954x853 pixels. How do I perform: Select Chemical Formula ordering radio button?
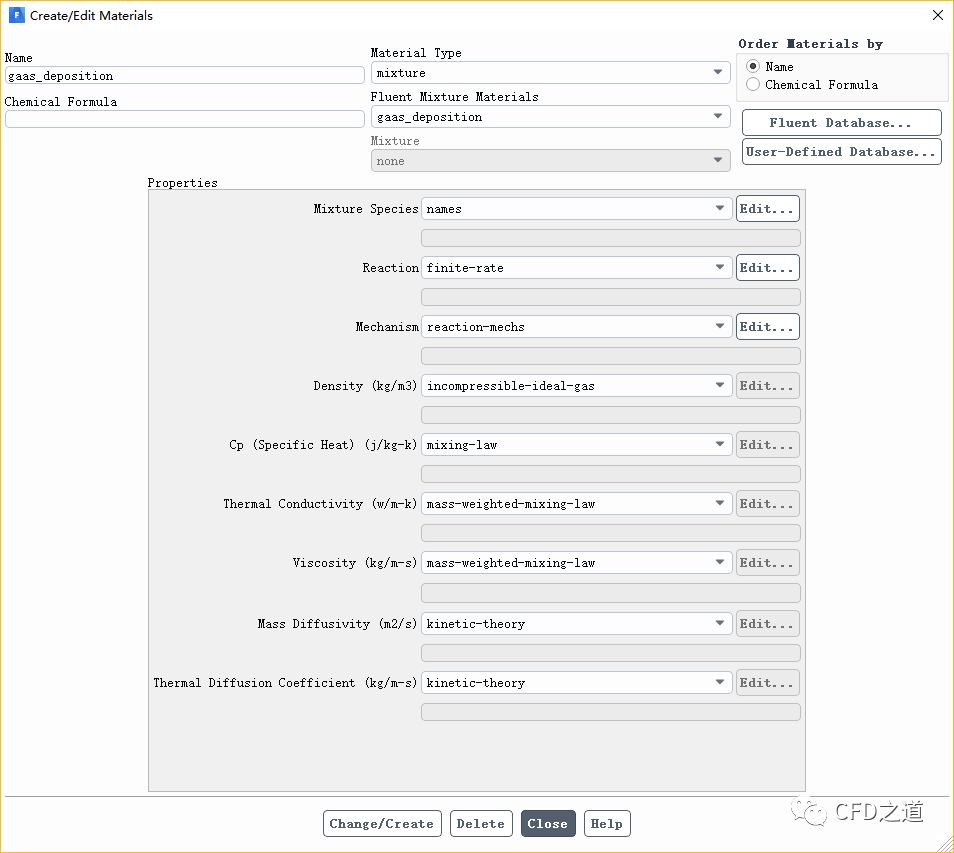click(753, 85)
